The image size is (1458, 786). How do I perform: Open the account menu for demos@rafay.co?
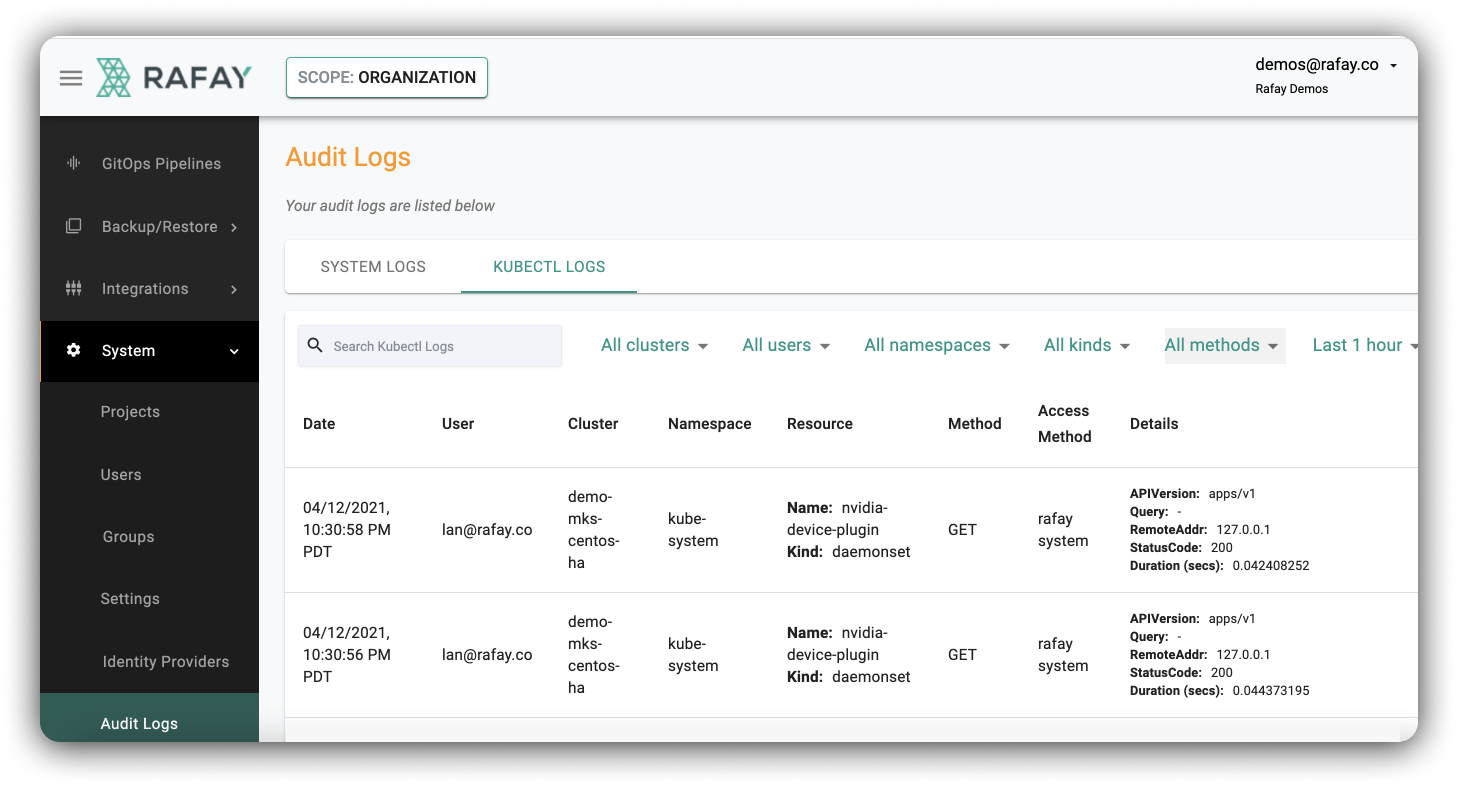click(1325, 64)
